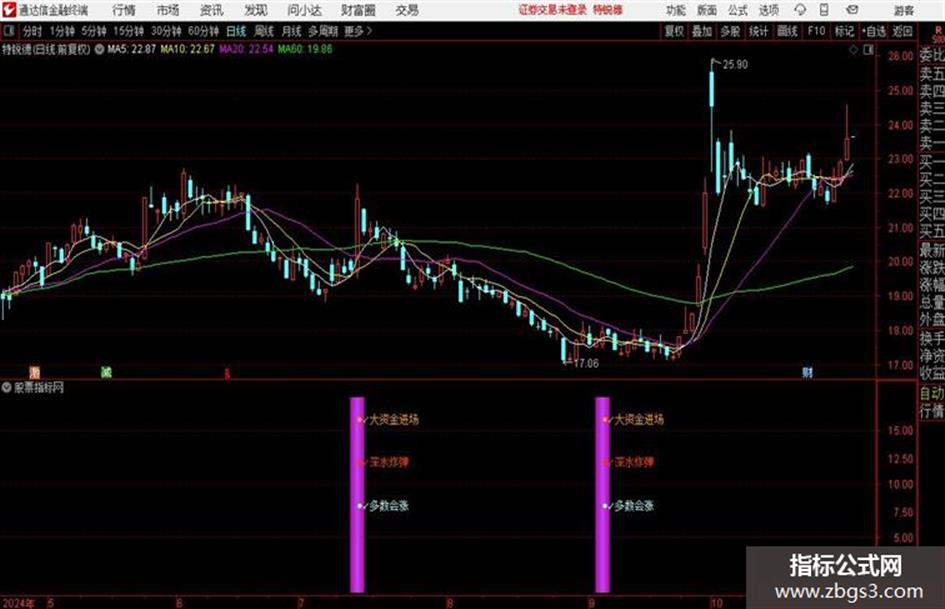Open the 发现 menu
Image resolution: width=945 pixels, height=609 pixels.
256,10
